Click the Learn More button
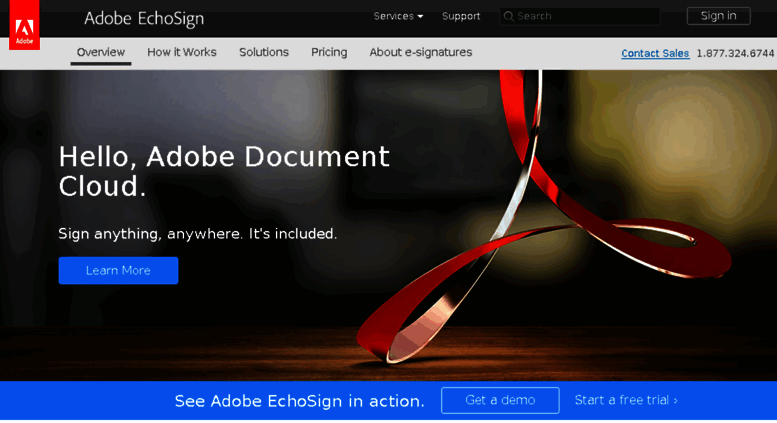The image size is (777, 423). pyautogui.click(x=118, y=270)
